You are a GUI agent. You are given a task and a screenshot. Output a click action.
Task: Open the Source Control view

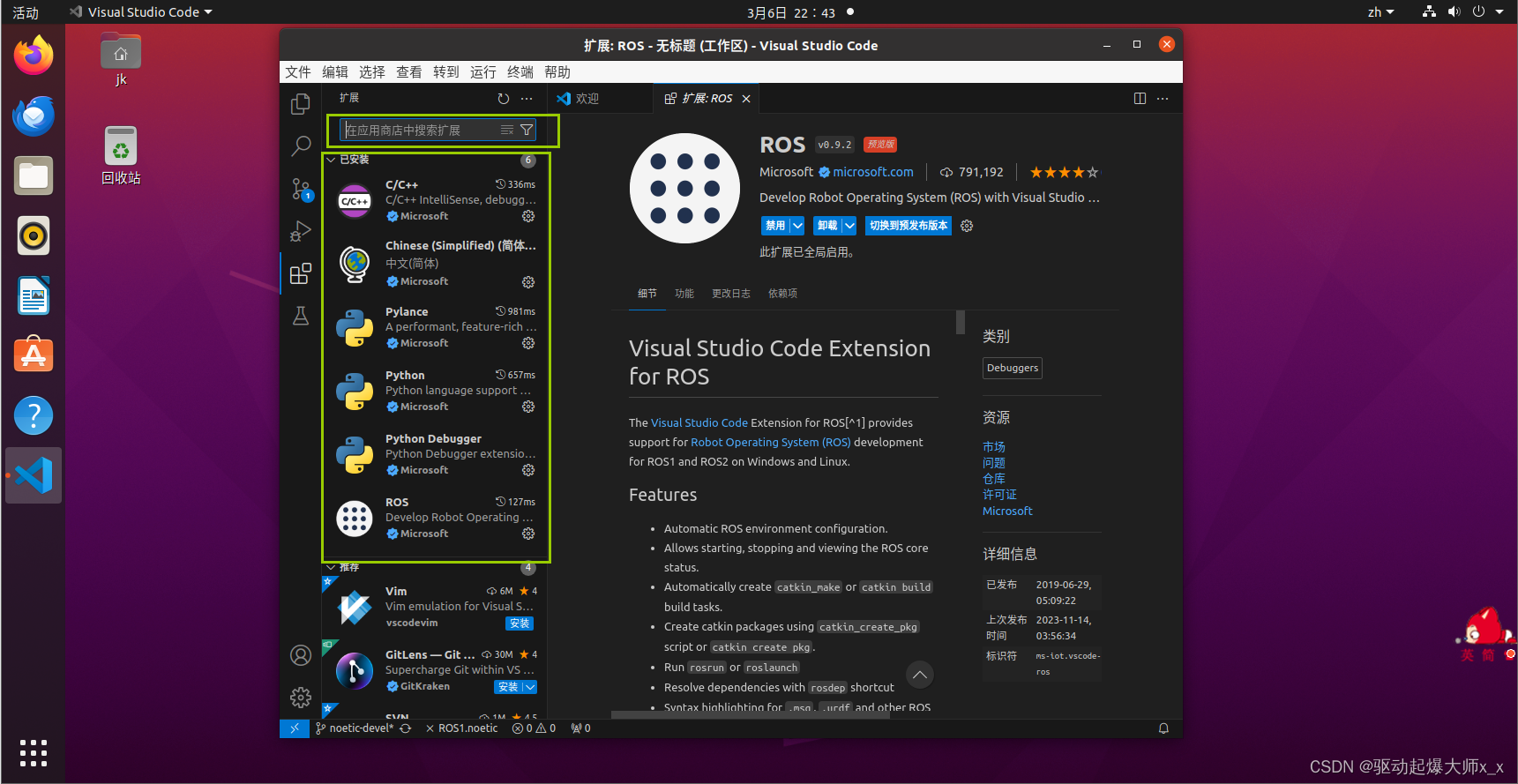(301, 189)
